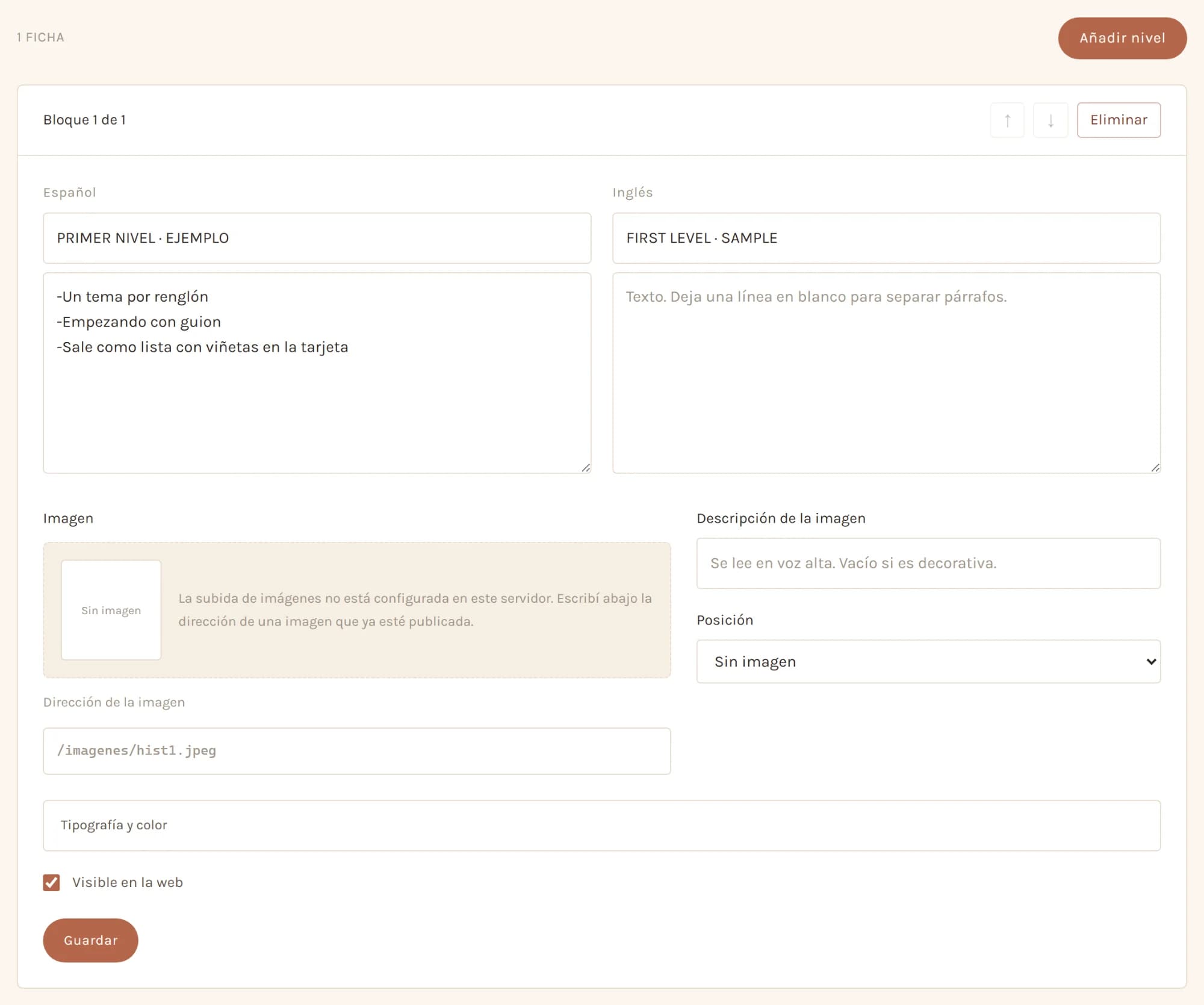Click the Bloque 1 de 1 heading

84,120
